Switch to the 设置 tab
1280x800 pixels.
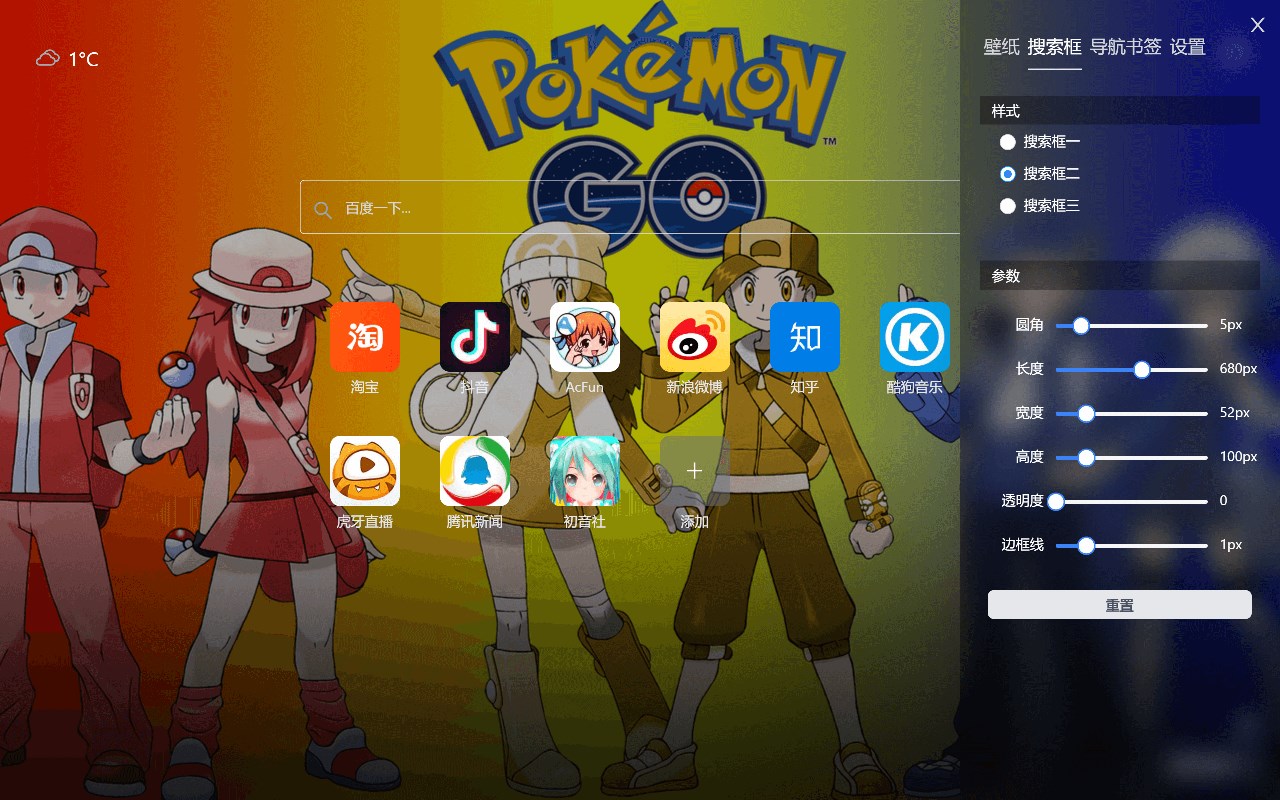[1188, 47]
